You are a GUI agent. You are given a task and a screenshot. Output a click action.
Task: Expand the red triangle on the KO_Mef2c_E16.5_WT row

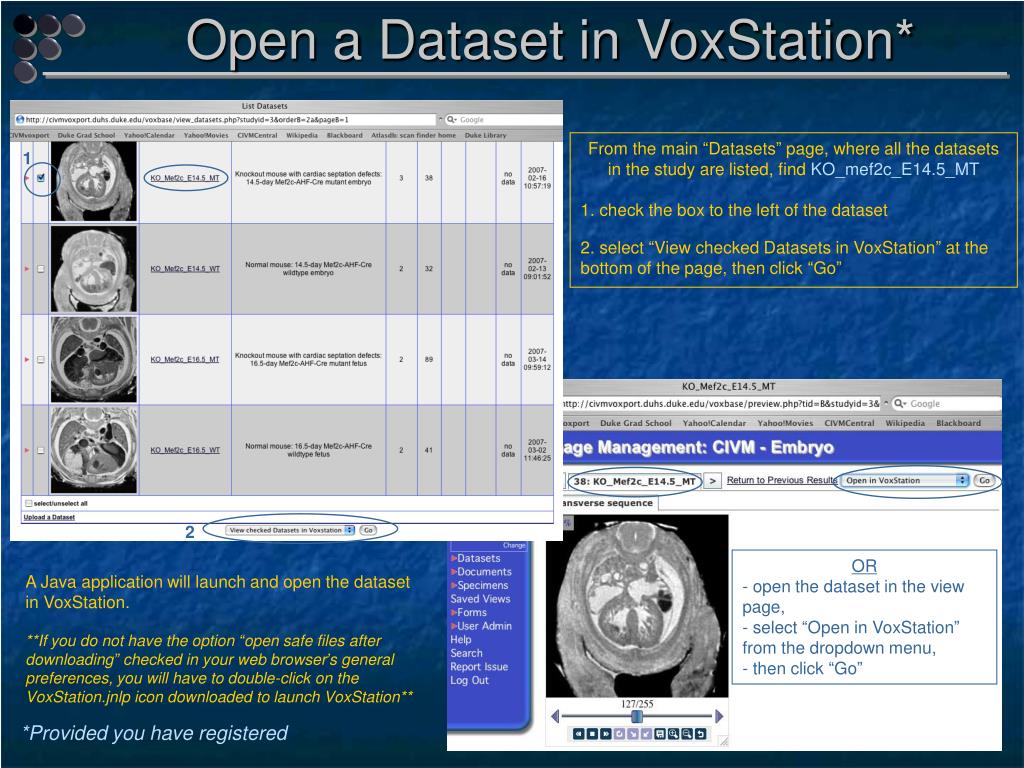coord(27,450)
